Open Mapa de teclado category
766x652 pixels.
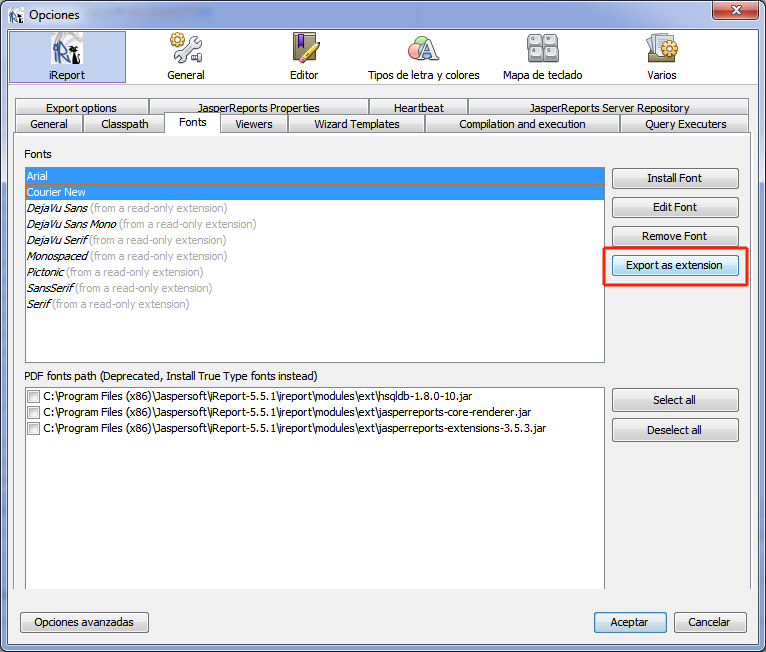[542, 57]
